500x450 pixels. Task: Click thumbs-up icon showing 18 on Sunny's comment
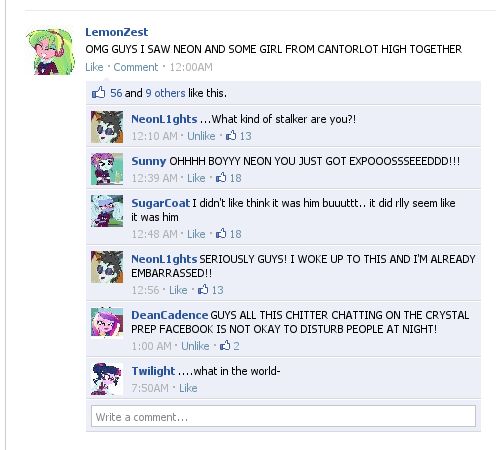coord(221,177)
